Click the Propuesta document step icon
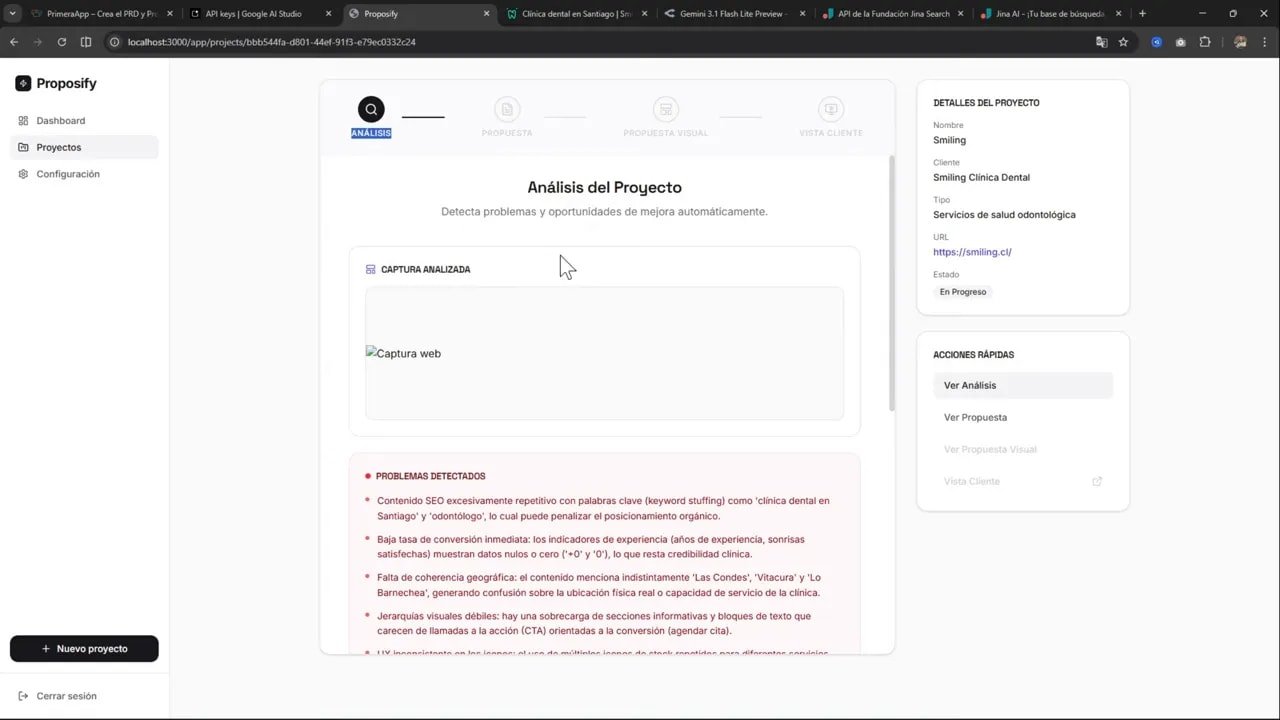The image size is (1280, 720). click(507, 109)
